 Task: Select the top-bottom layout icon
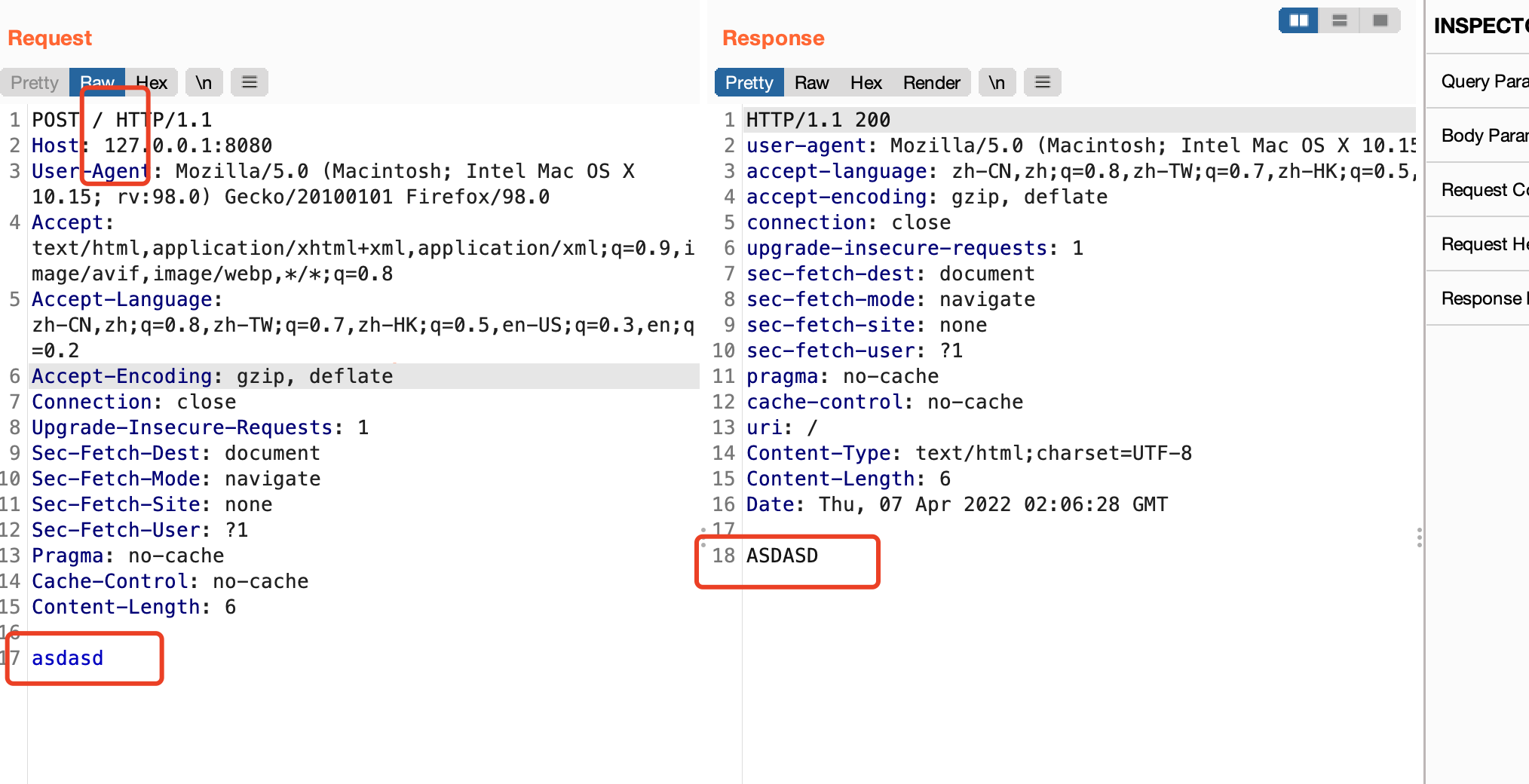coord(1339,20)
